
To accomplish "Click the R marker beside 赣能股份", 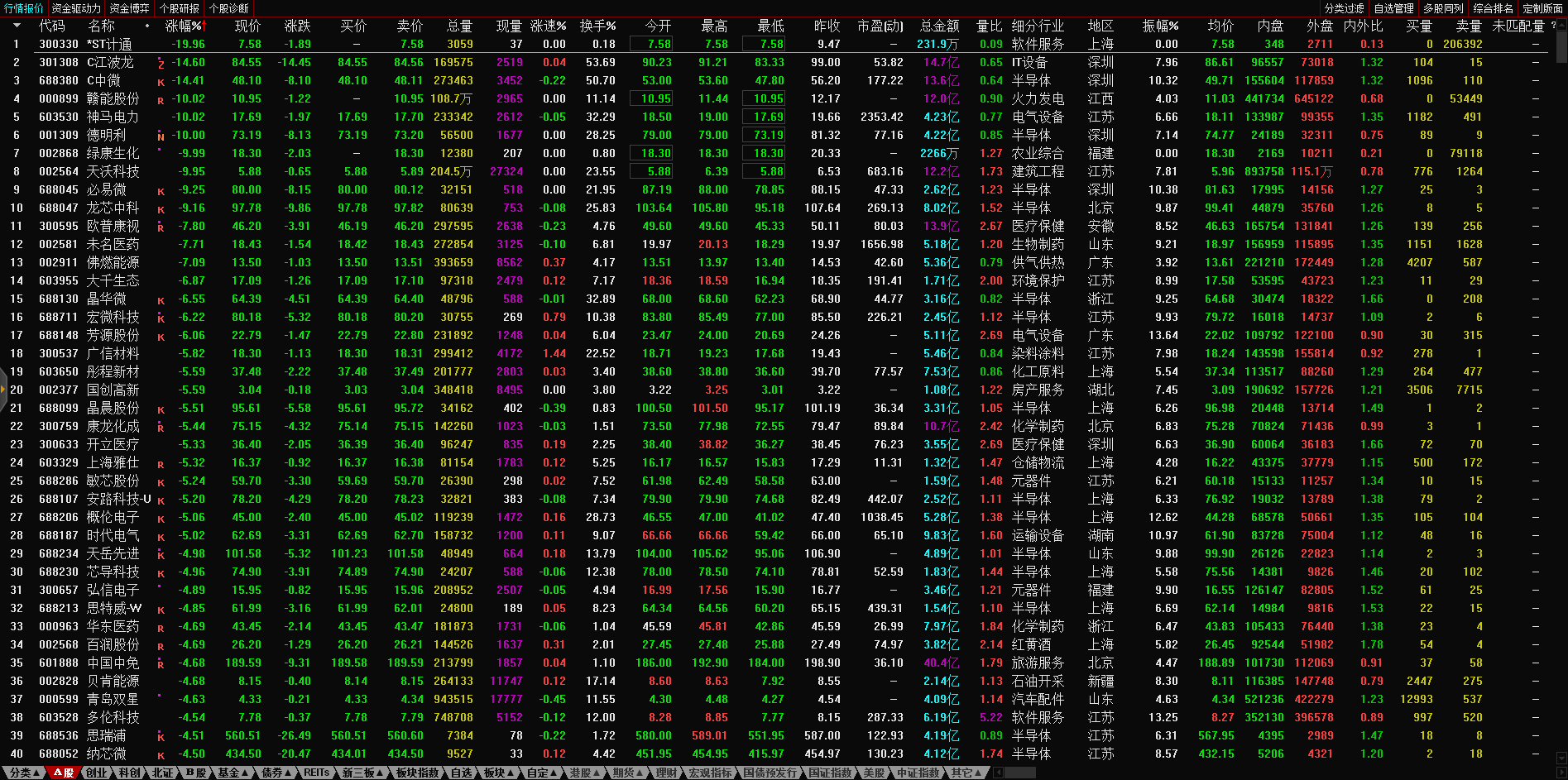I will pyautogui.click(x=161, y=101).
